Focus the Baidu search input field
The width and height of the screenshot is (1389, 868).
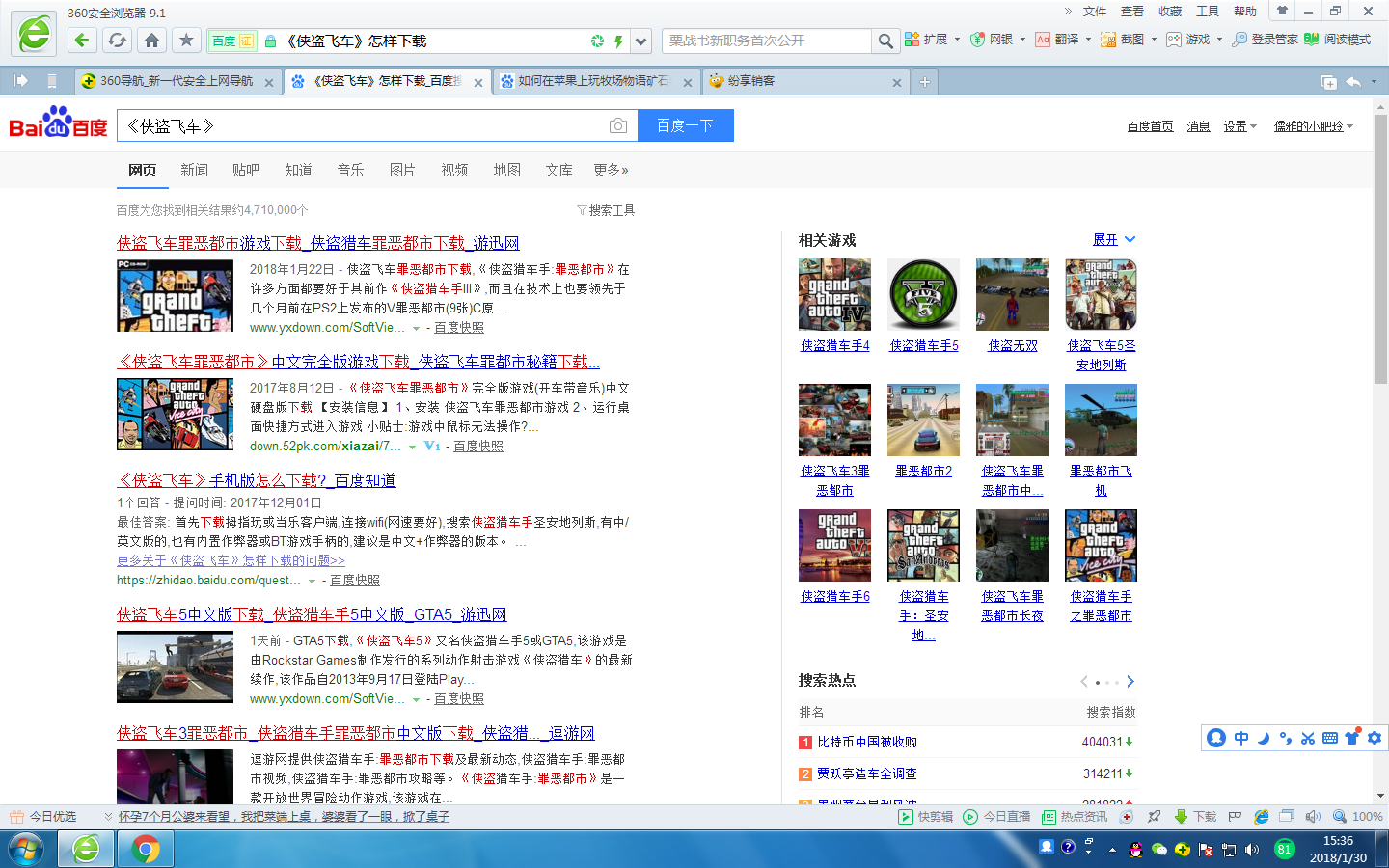point(362,125)
